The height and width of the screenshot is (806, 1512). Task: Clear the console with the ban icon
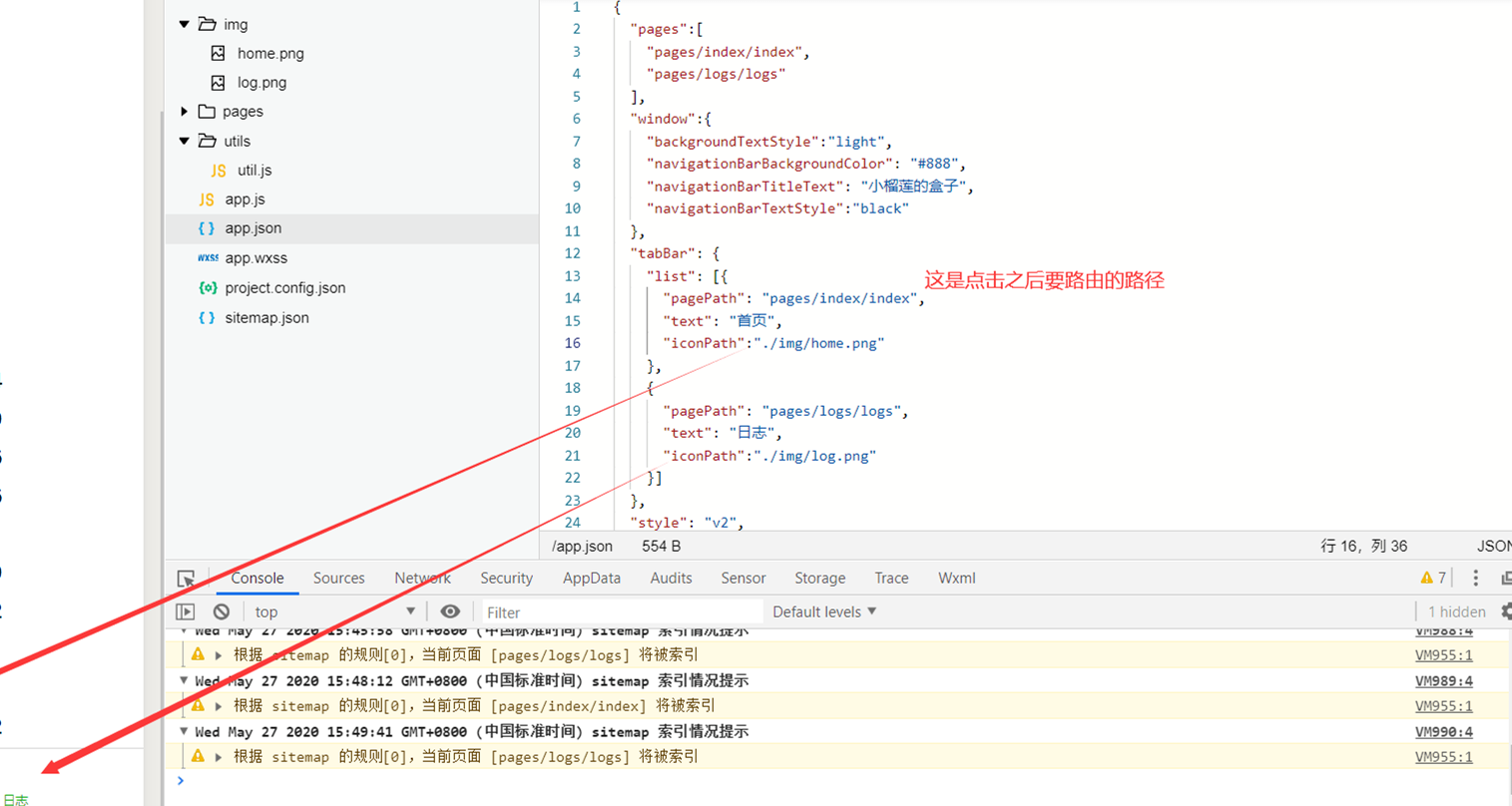(x=222, y=611)
